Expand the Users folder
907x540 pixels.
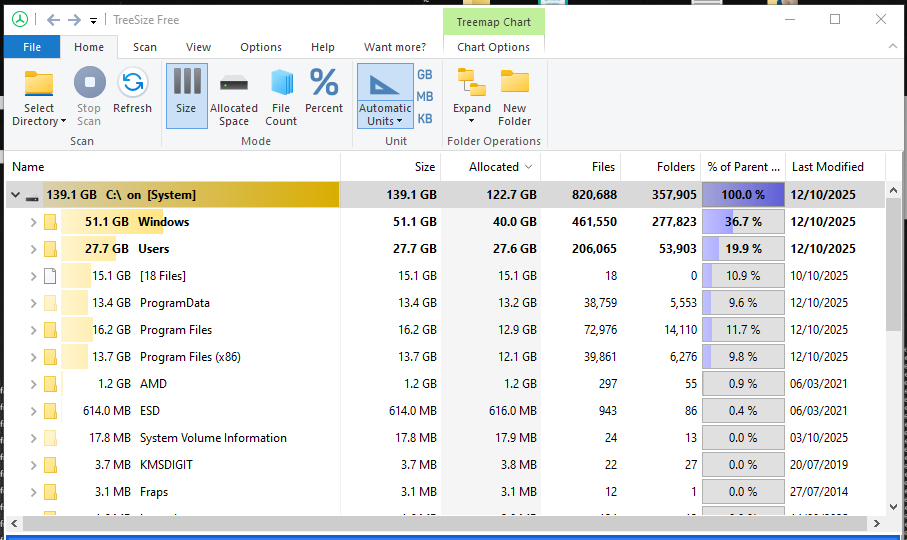[33, 249]
